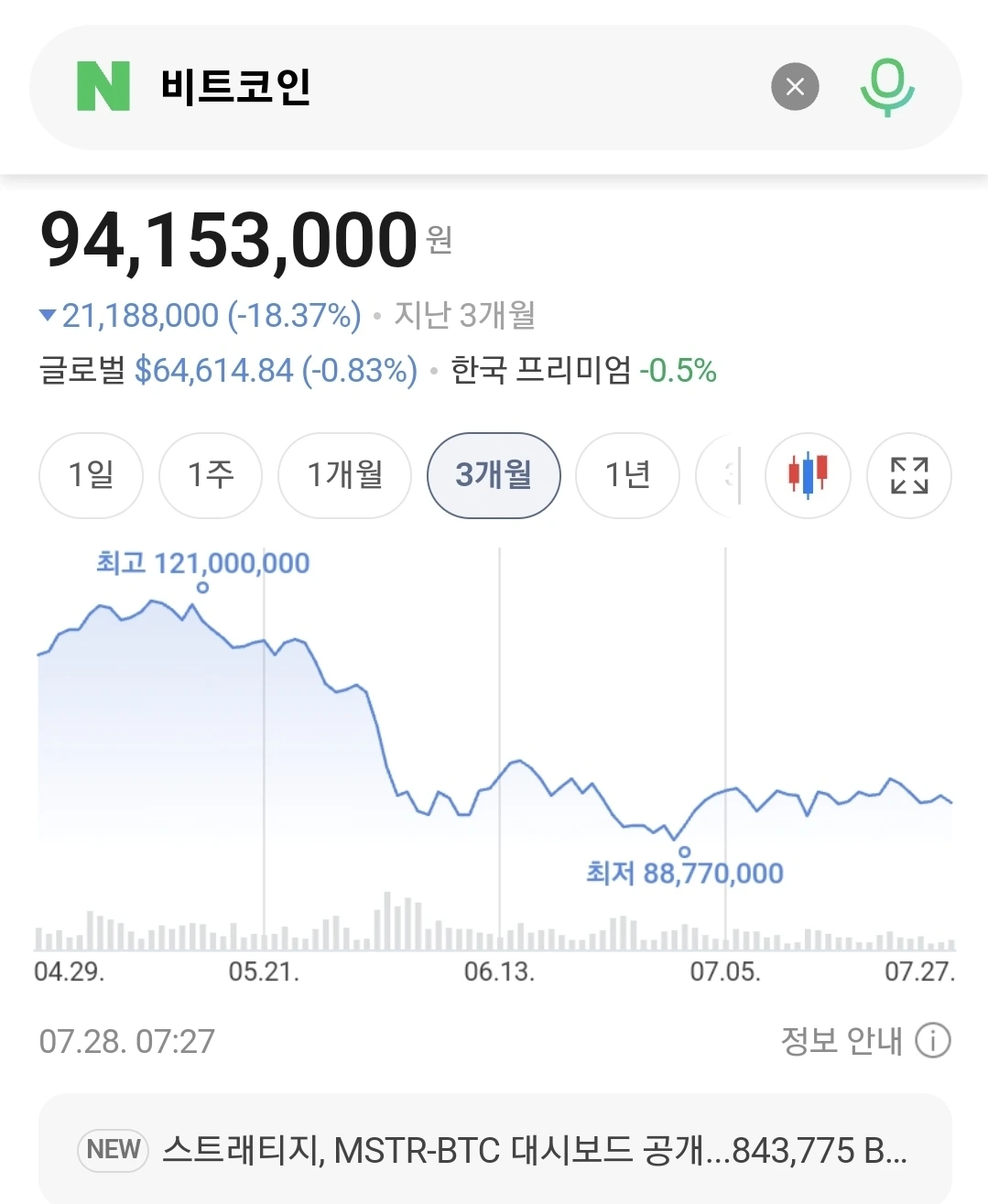Switch to candlestick chart view
This screenshot has width=988, height=1204.
808,475
